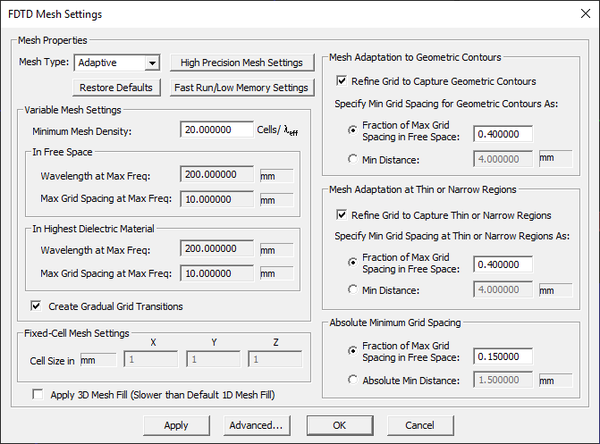Viewport: 600px width, 444px height.
Task: Open the Advanced settings button
Action: pos(256,425)
